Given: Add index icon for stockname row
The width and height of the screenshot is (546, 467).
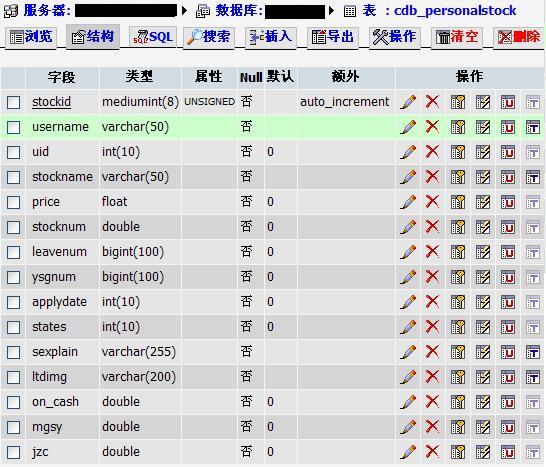Looking at the screenshot, I should click(483, 177).
